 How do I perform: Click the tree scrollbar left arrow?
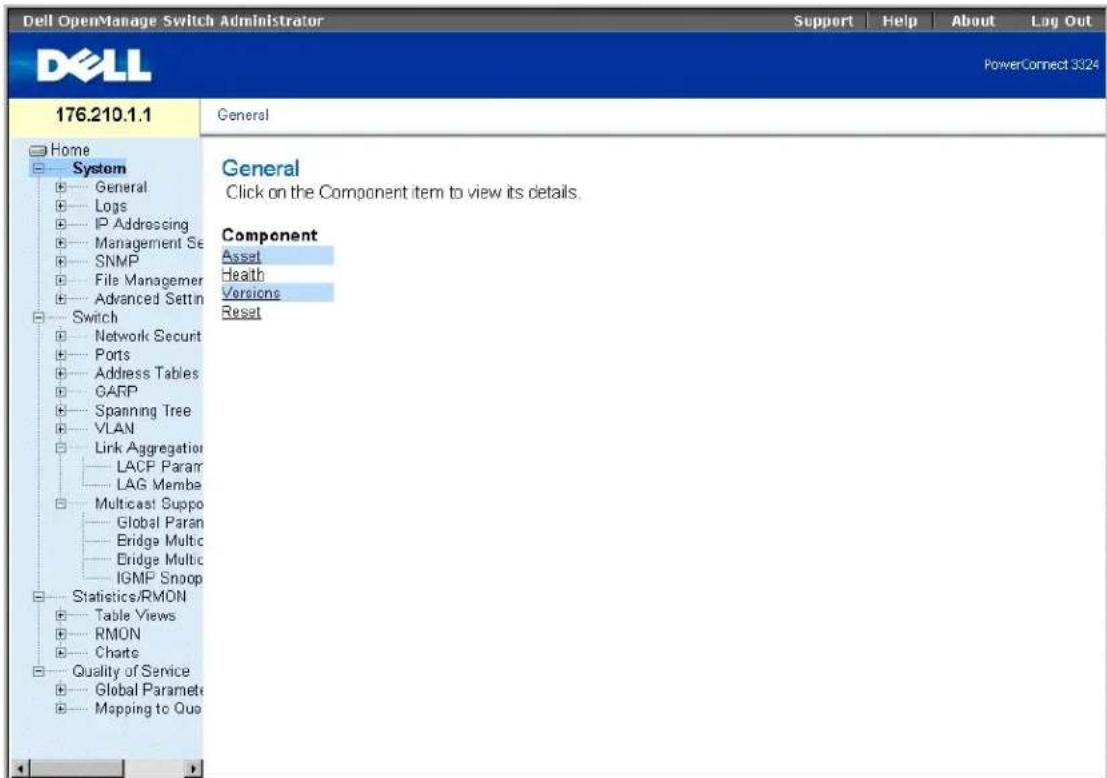22,768
